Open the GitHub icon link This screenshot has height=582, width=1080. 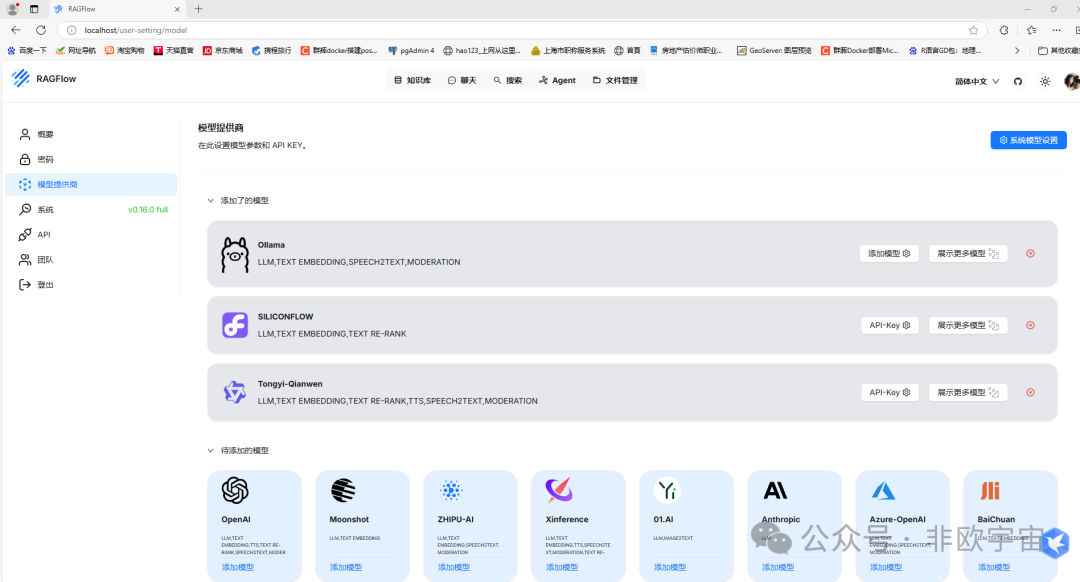(x=1018, y=81)
